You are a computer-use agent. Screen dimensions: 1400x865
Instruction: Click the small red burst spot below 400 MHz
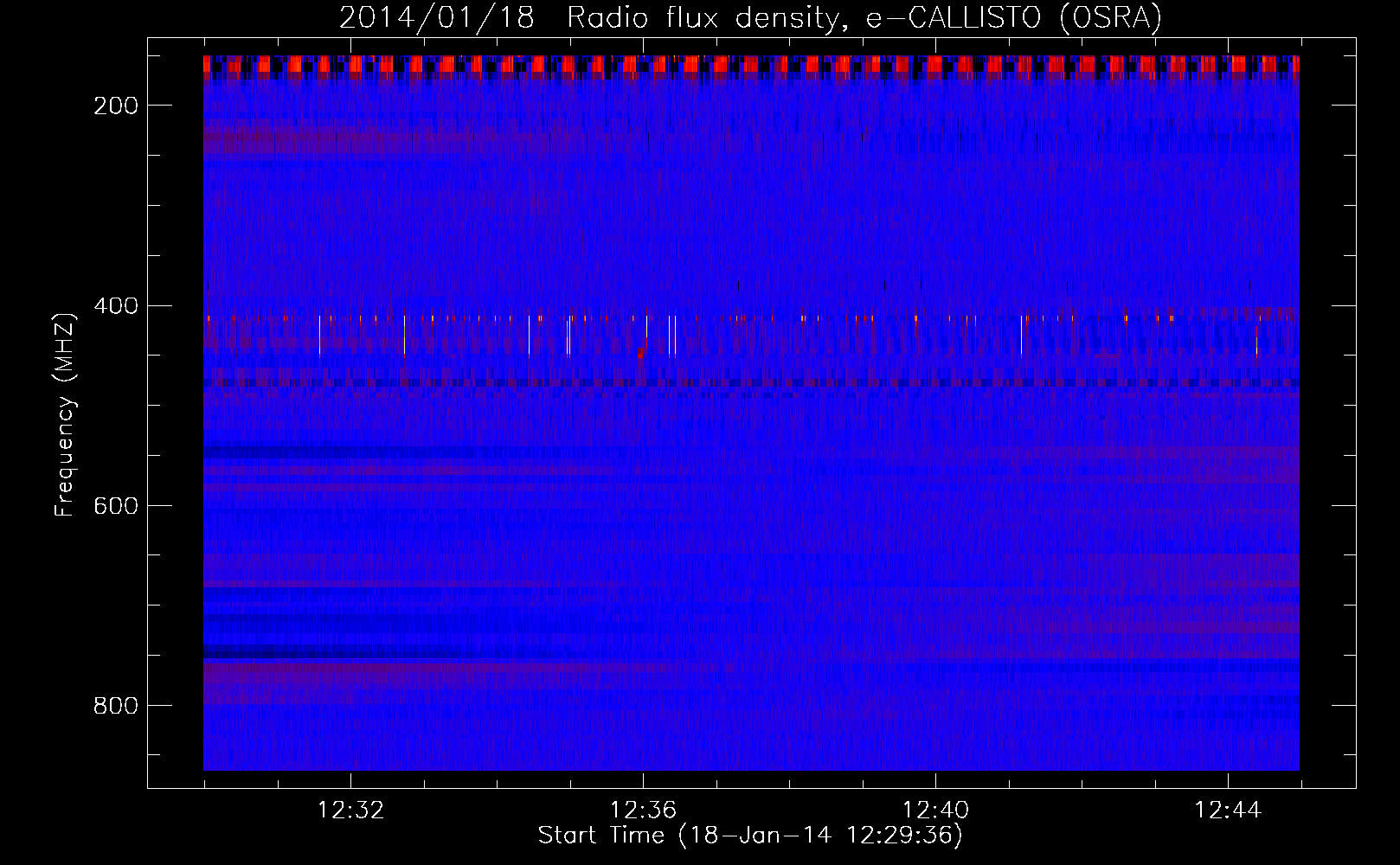(641, 352)
